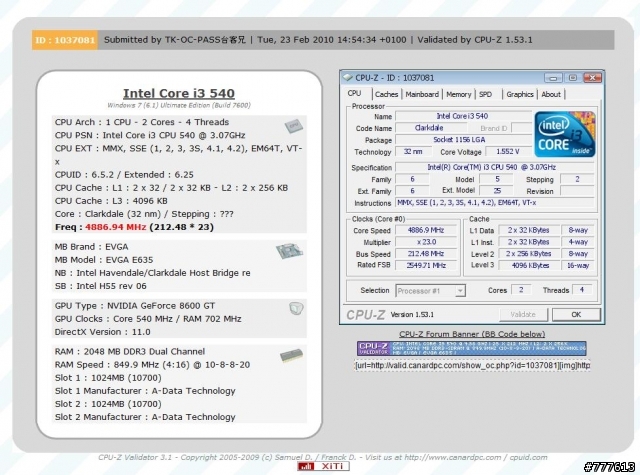Click the motherboard icon beside MB Brand
This screenshot has width=640, height=475.
pos(289,251)
